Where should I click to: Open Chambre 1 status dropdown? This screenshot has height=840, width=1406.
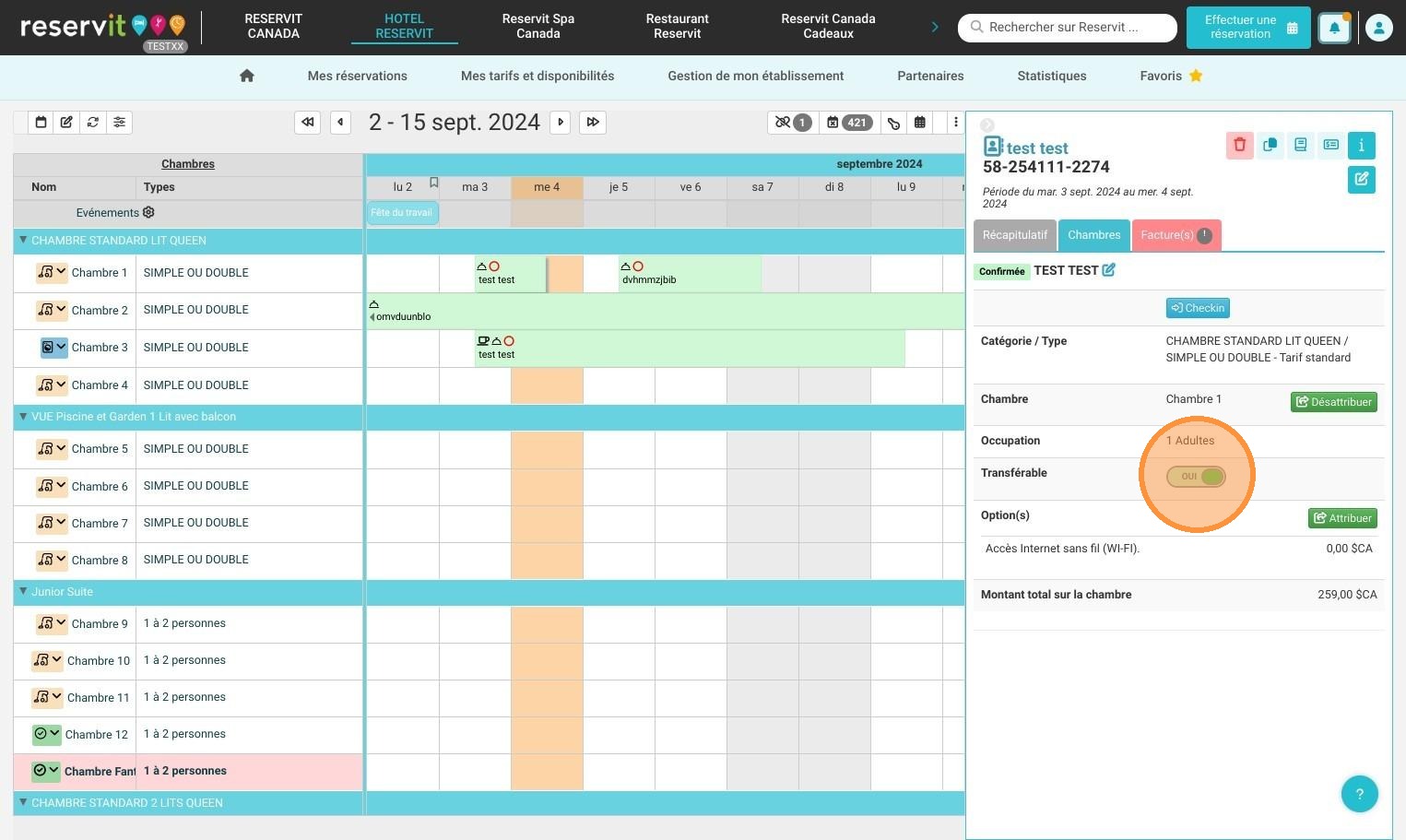click(x=52, y=272)
